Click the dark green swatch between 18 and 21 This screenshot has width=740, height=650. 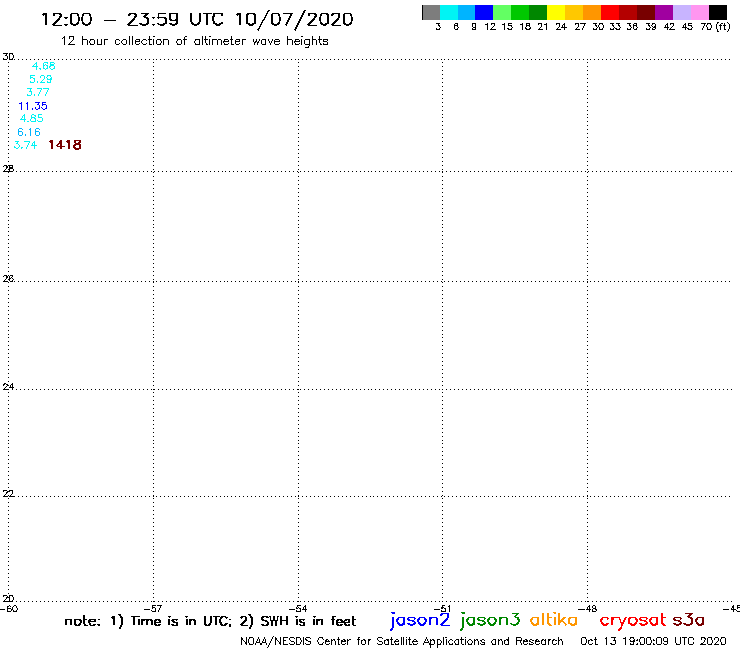[x=538, y=12]
